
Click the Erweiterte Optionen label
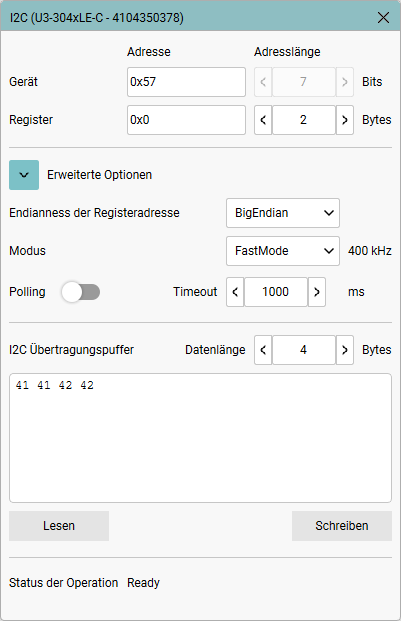[99, 175]
